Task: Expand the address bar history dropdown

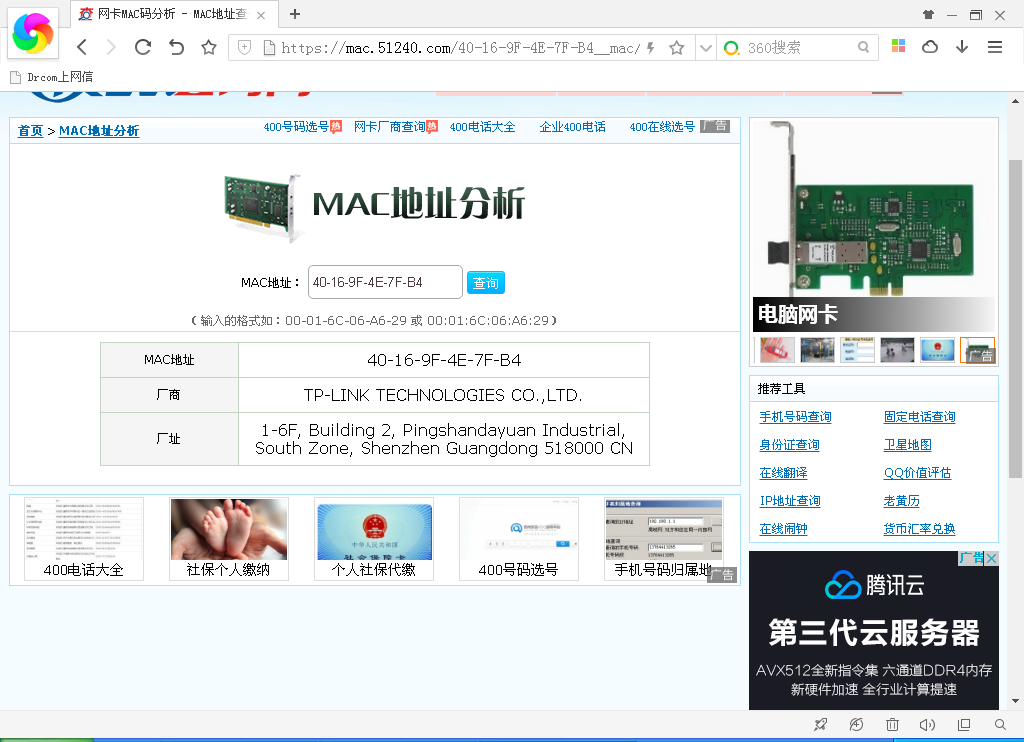Action: [x=705, y=48]
